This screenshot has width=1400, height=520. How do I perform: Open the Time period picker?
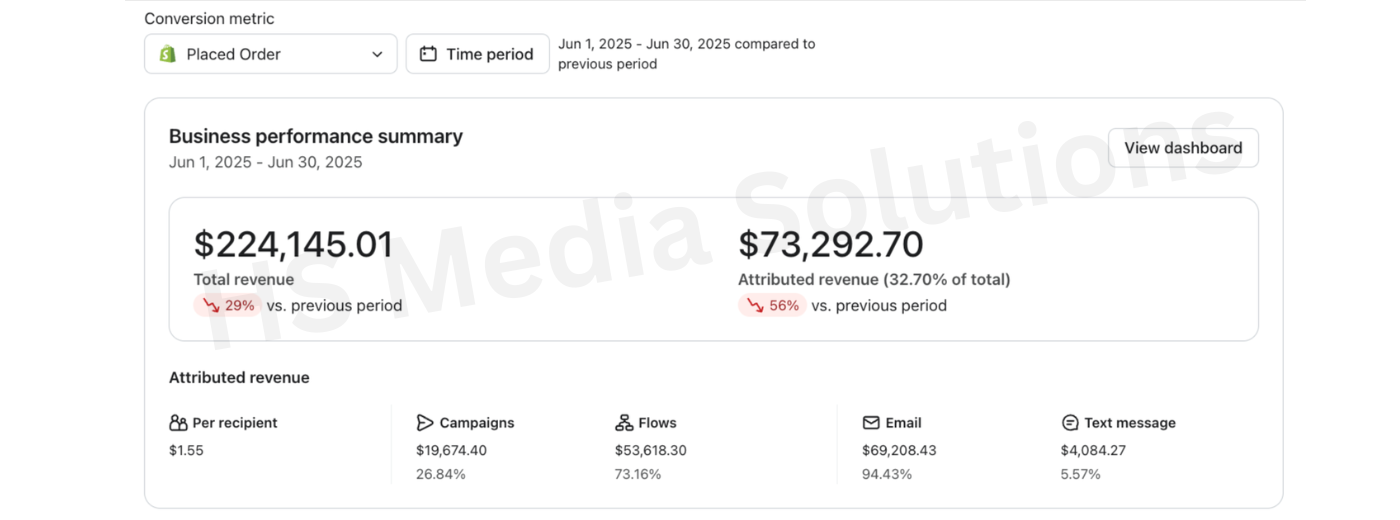tap(477, 54)
